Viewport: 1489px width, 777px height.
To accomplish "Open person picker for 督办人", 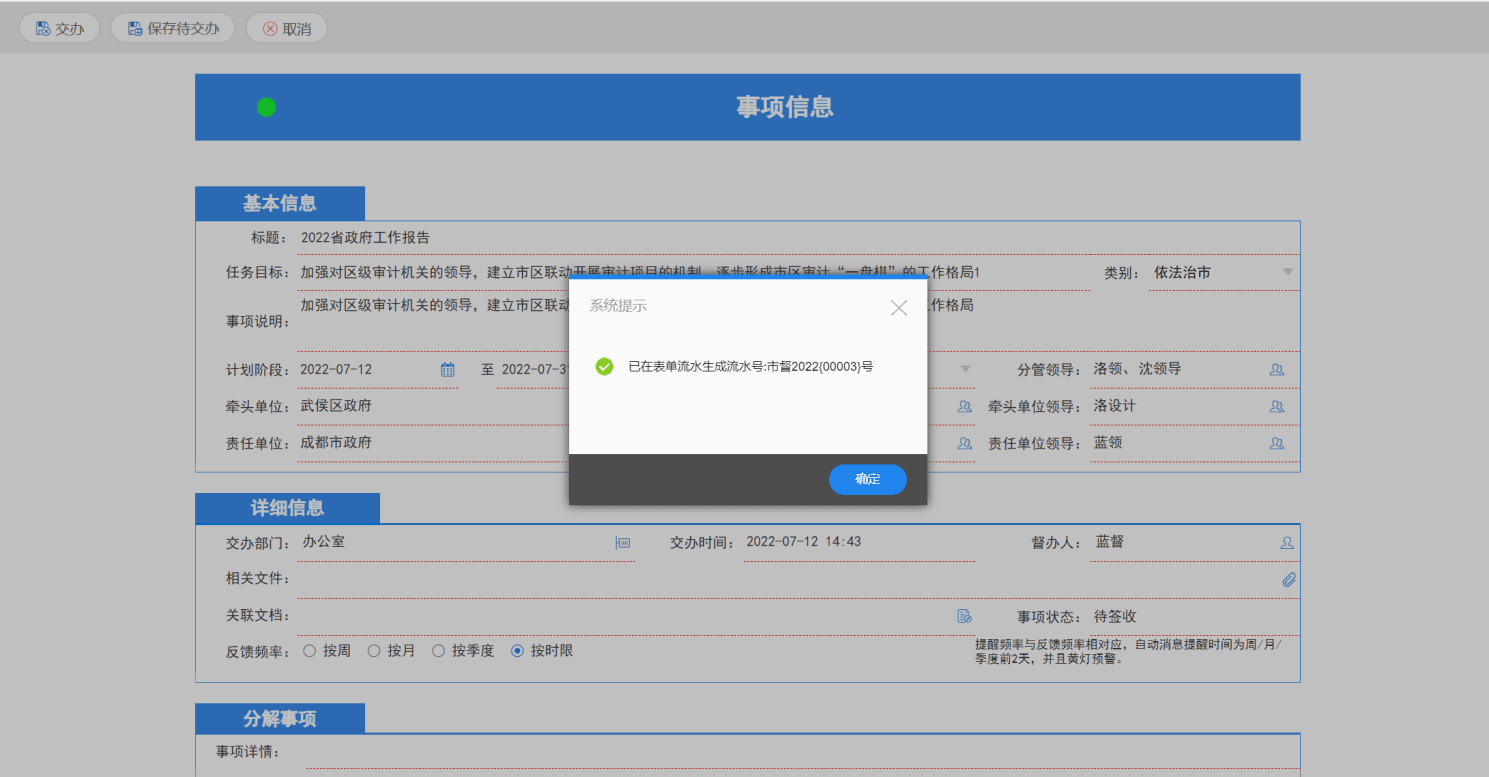I will pos(1288,543).
